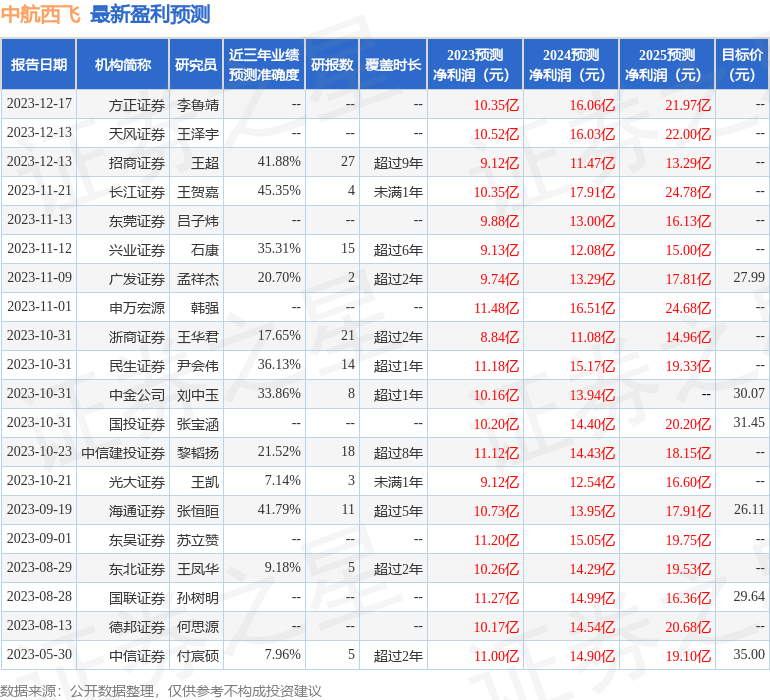Image resolution: width=770 pixels, height=700 pixels.
Task: Click the 报告日期 column header
Action: point(39,64)
